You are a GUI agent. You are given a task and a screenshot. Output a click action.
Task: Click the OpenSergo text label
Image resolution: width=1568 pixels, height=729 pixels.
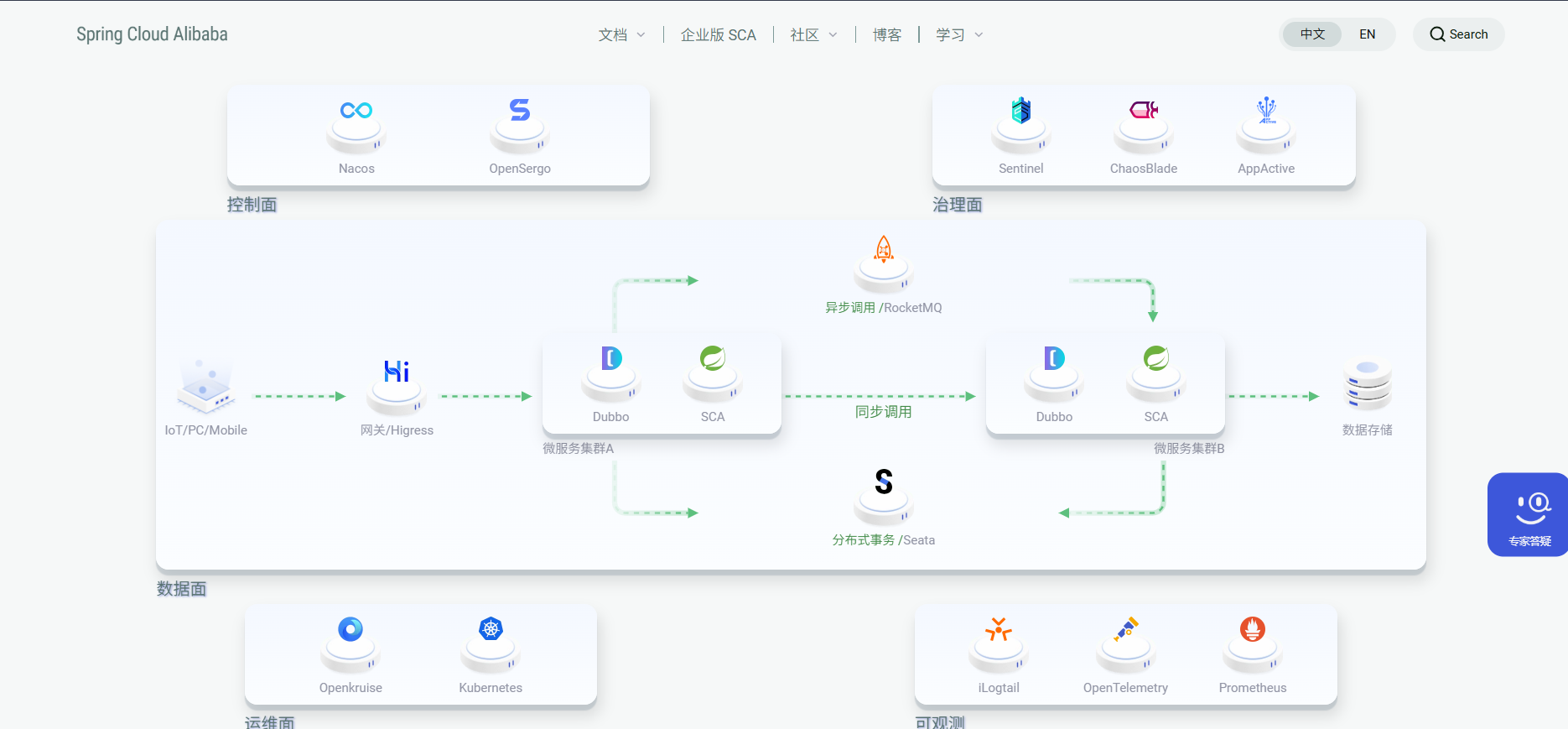pyautogui.click(x=520, y=169)
